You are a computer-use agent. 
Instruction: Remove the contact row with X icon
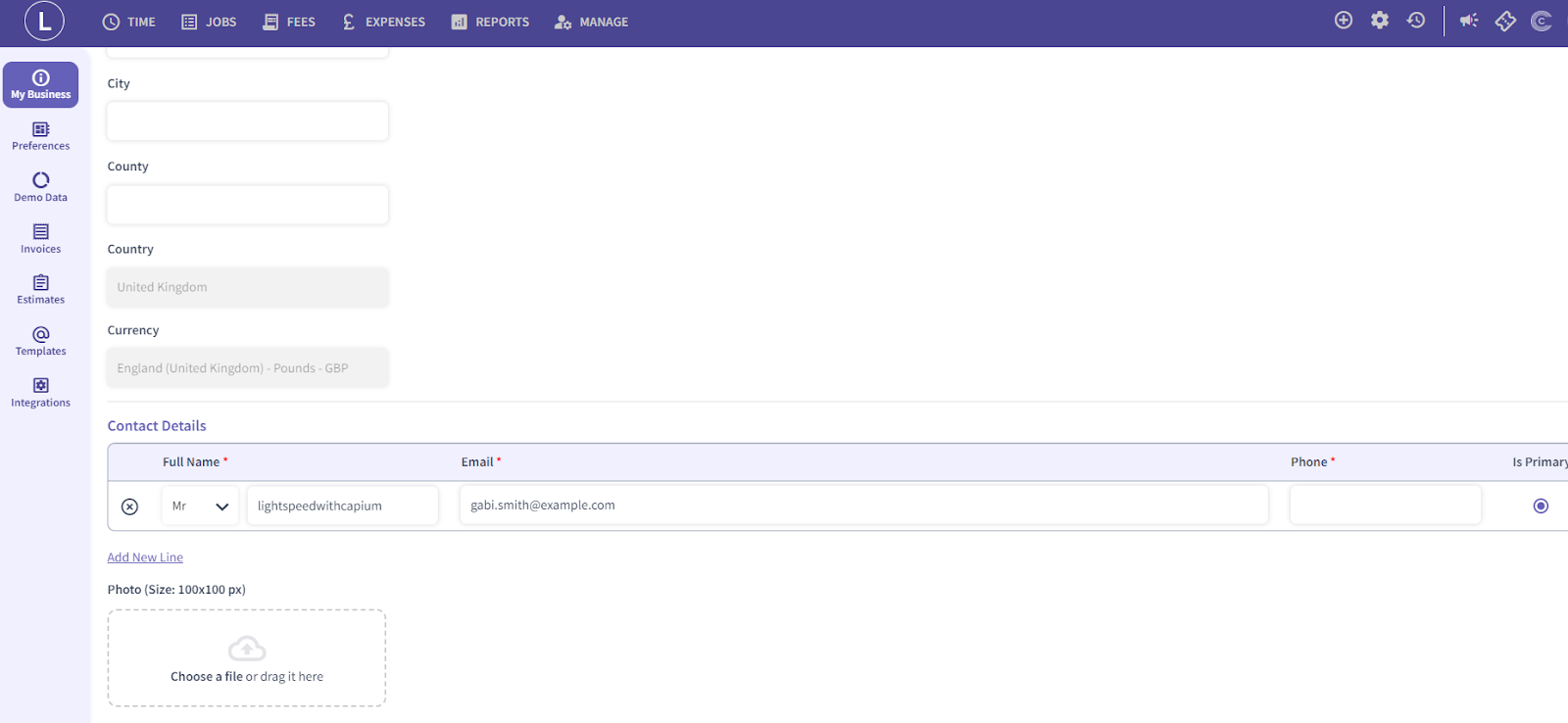point(129,506)
